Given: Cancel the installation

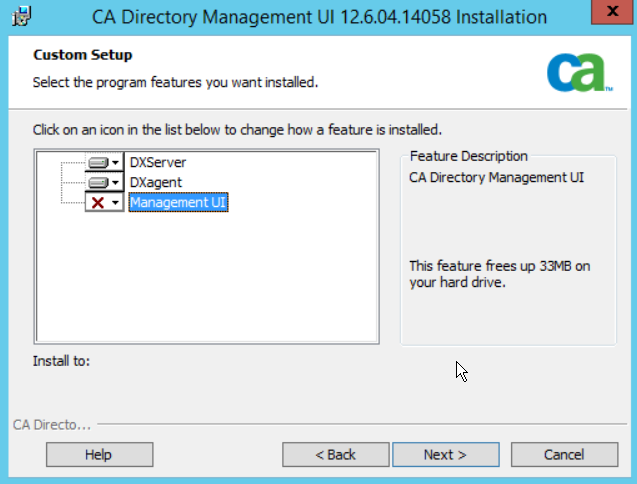Looking at the screenshot, I should (564, 454).
